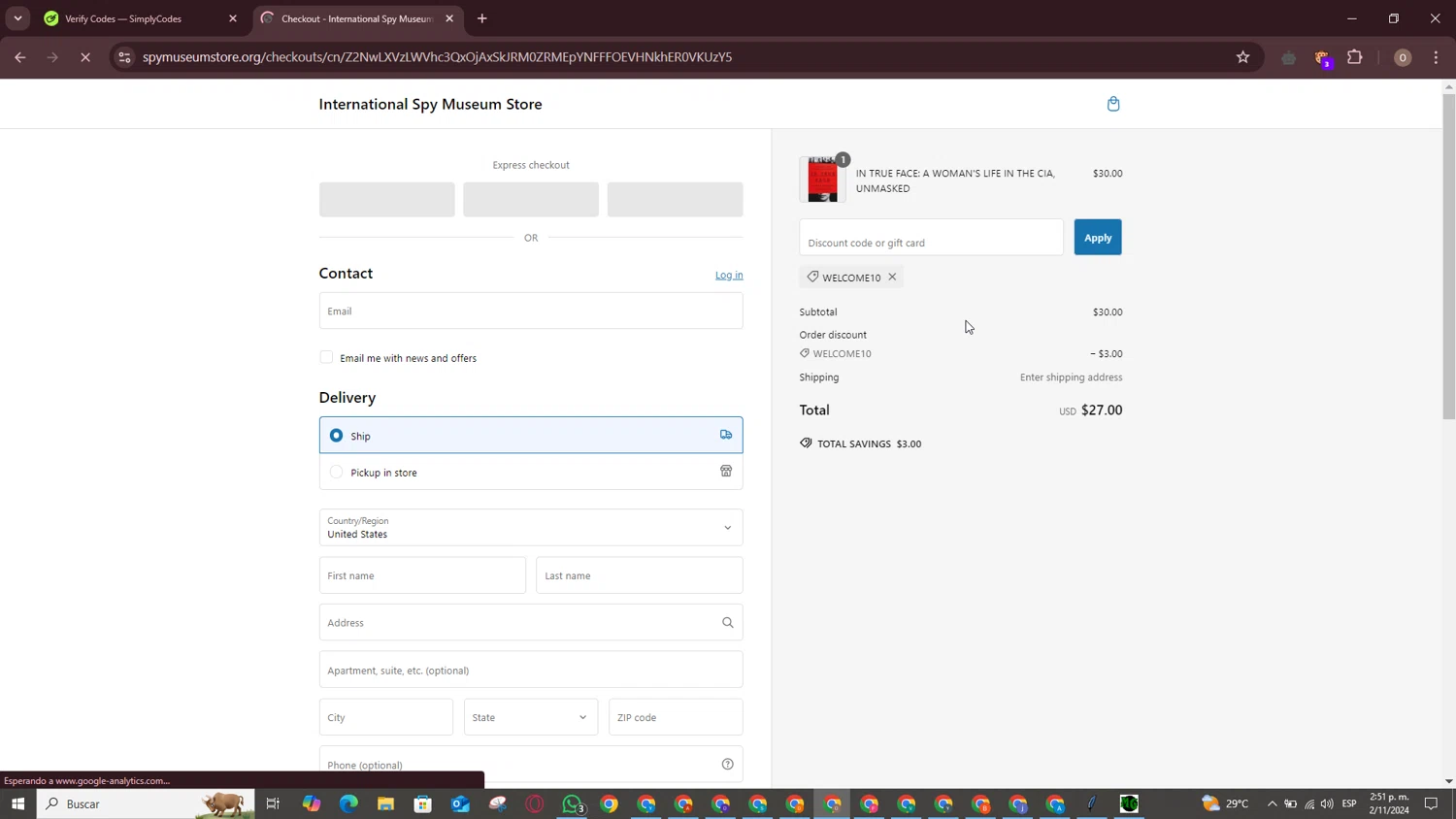Image resolution: width=1456 pixels, height=819 pixels.
Task: Open the shopping bag cart icon
Action: 1113,104
